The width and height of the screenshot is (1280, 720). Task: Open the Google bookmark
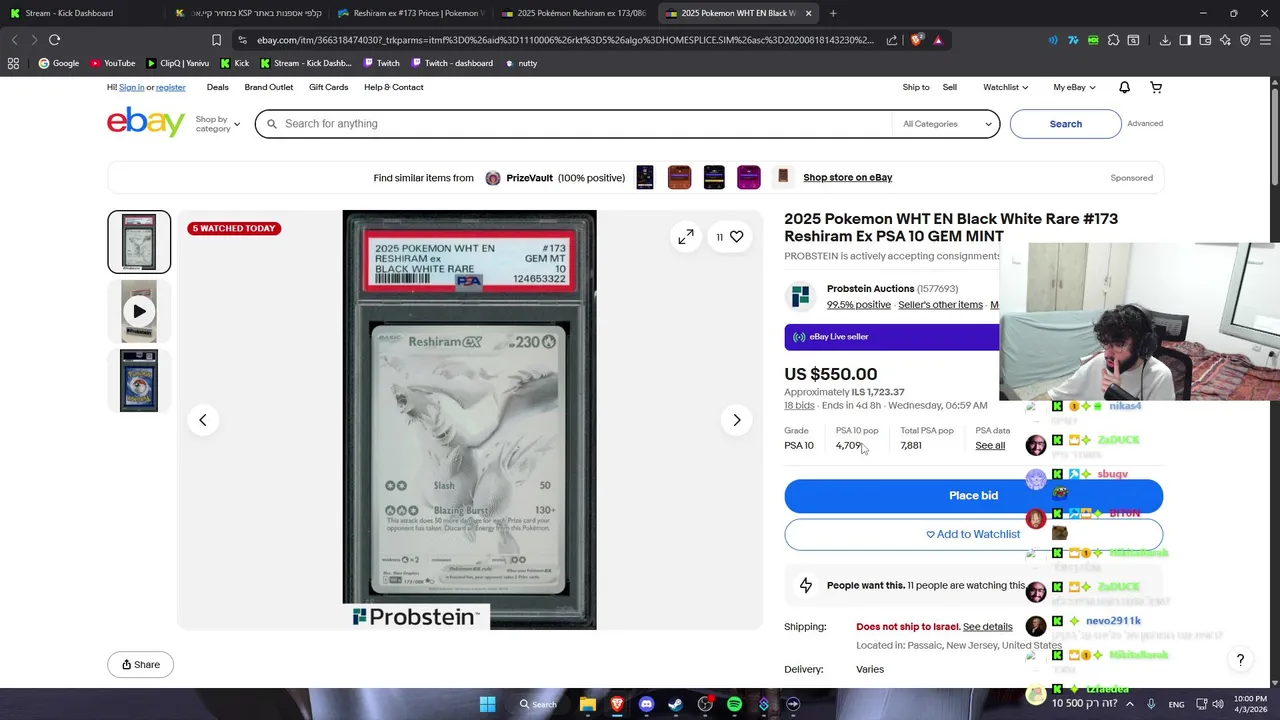coord(59,63)
